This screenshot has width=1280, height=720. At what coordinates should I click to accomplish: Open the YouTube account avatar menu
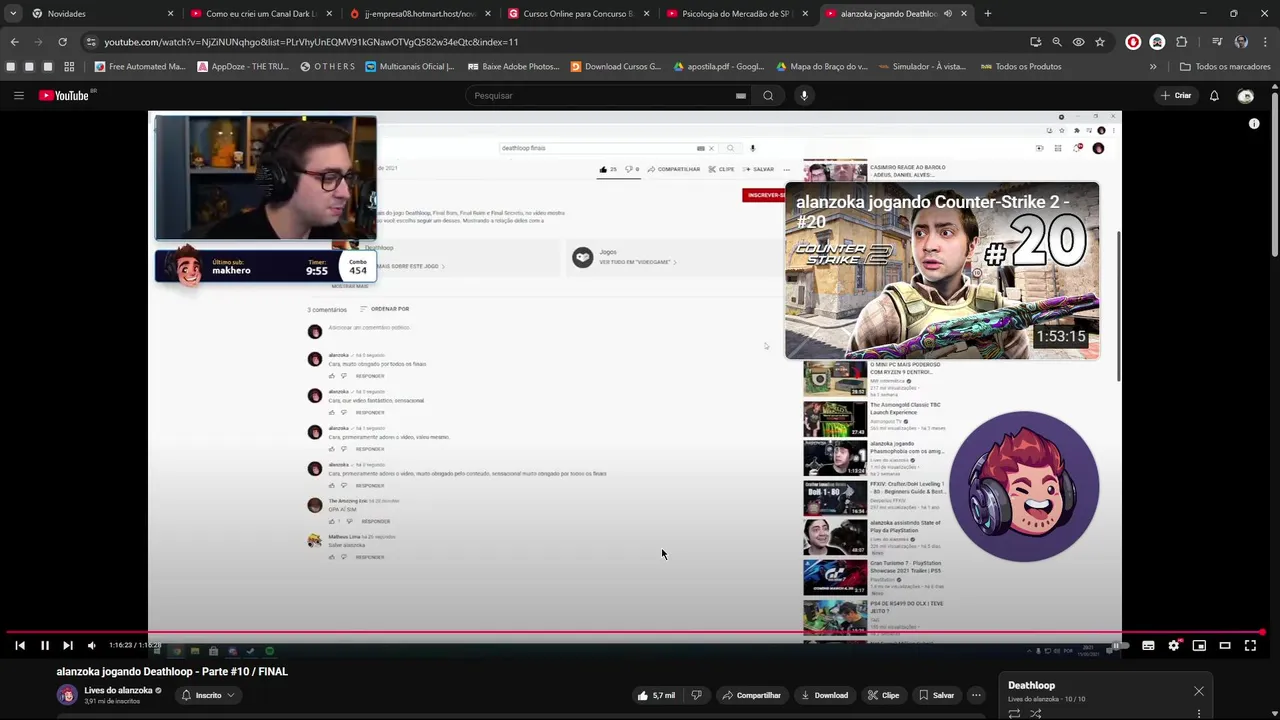pyautogui.click(x=1245, y=95)
